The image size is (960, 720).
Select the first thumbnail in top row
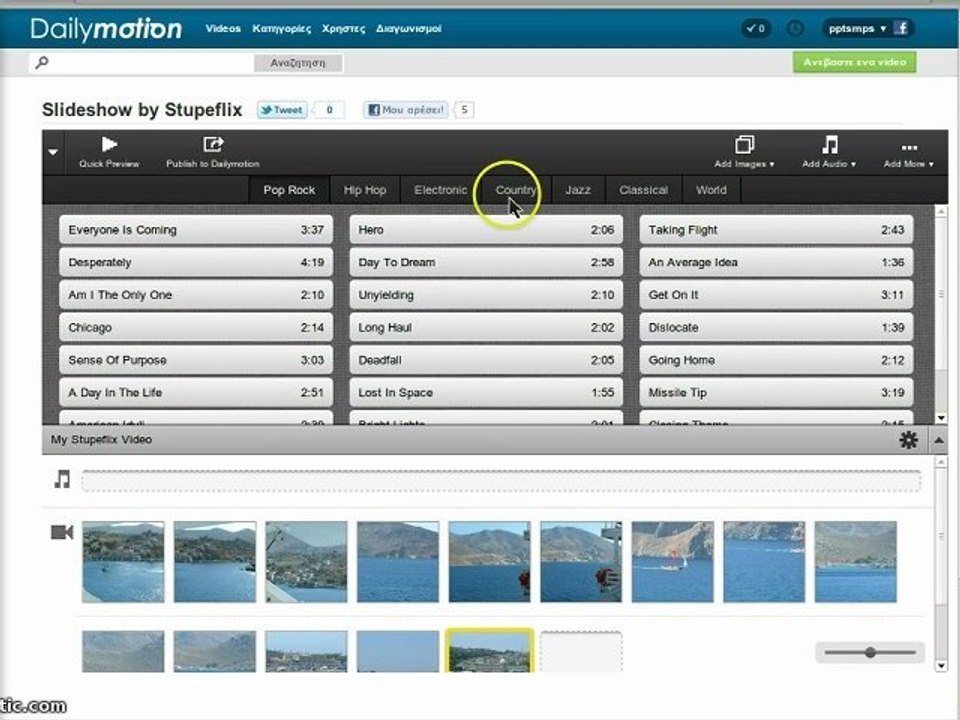123,561
